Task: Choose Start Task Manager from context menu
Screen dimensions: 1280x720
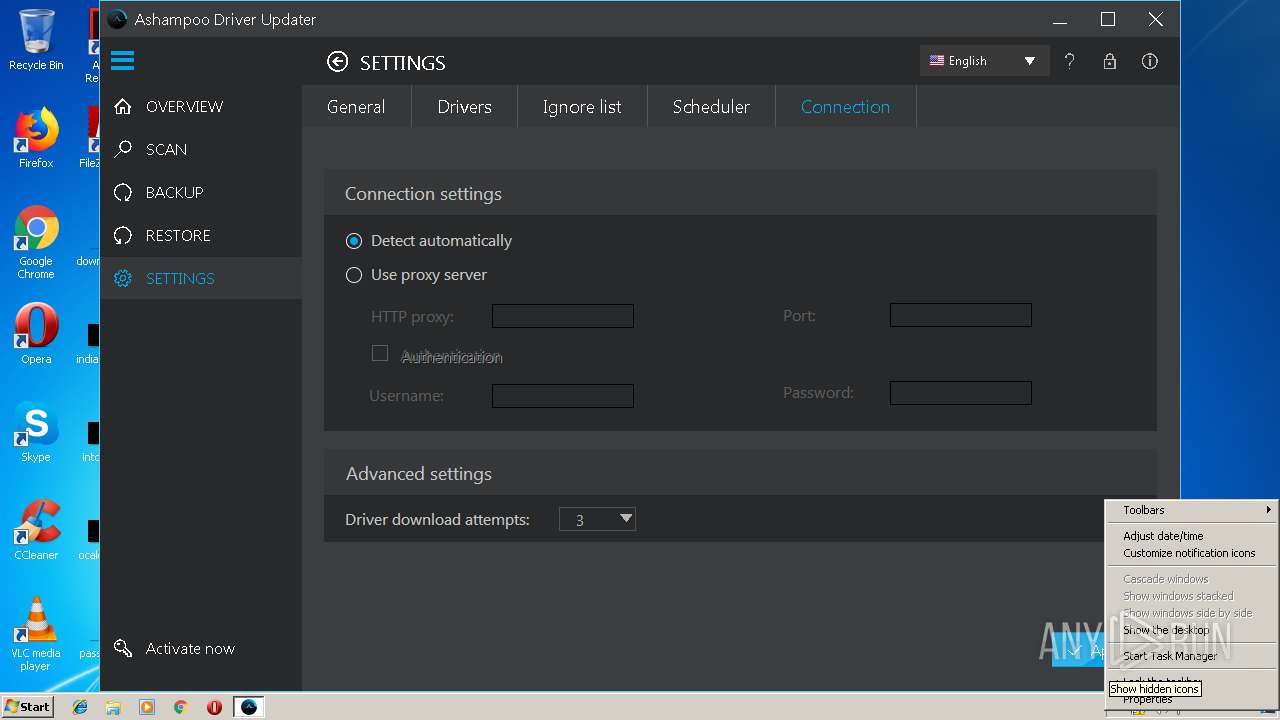Action: (x=1191, y=656)
